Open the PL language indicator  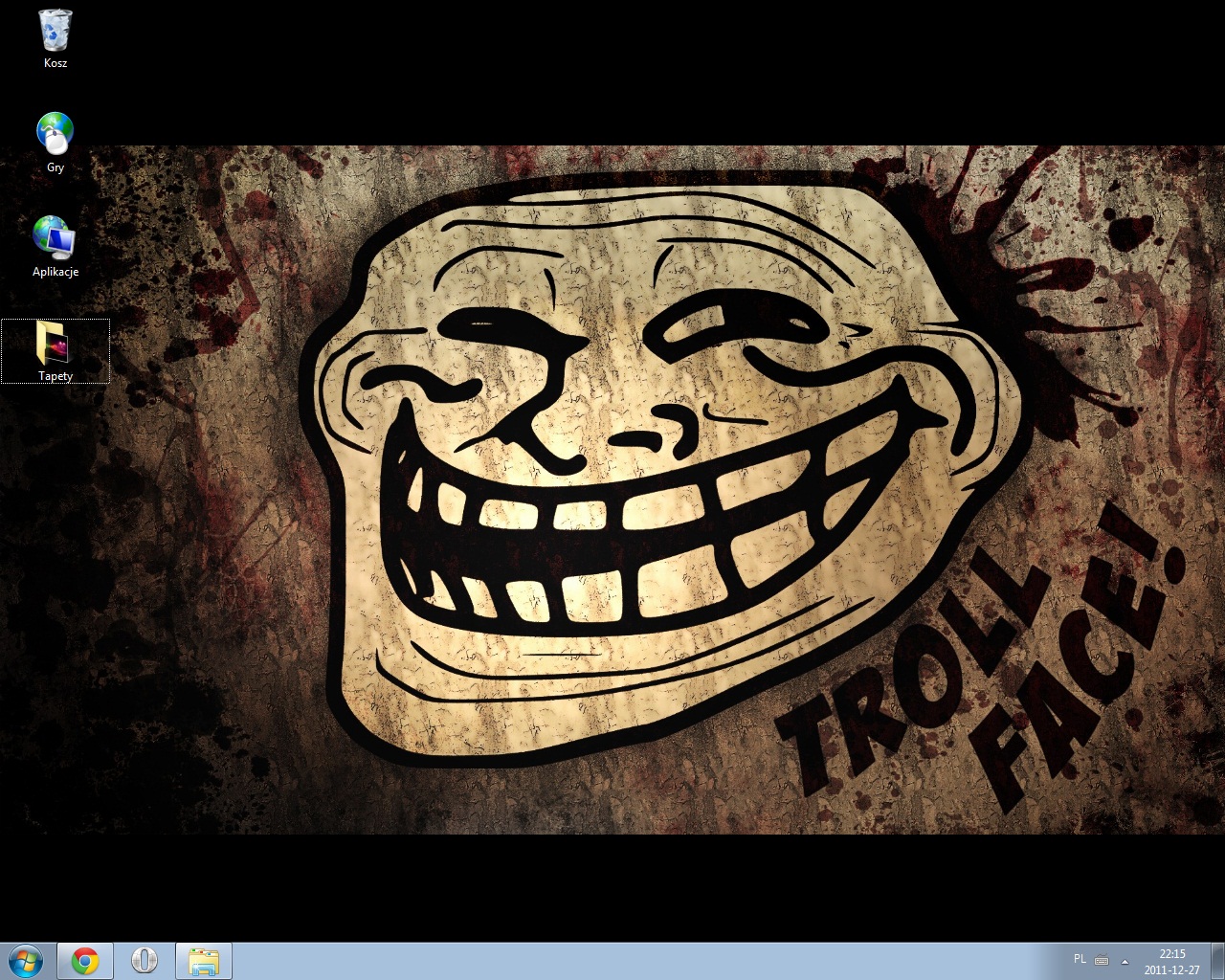pos(1080,959)
